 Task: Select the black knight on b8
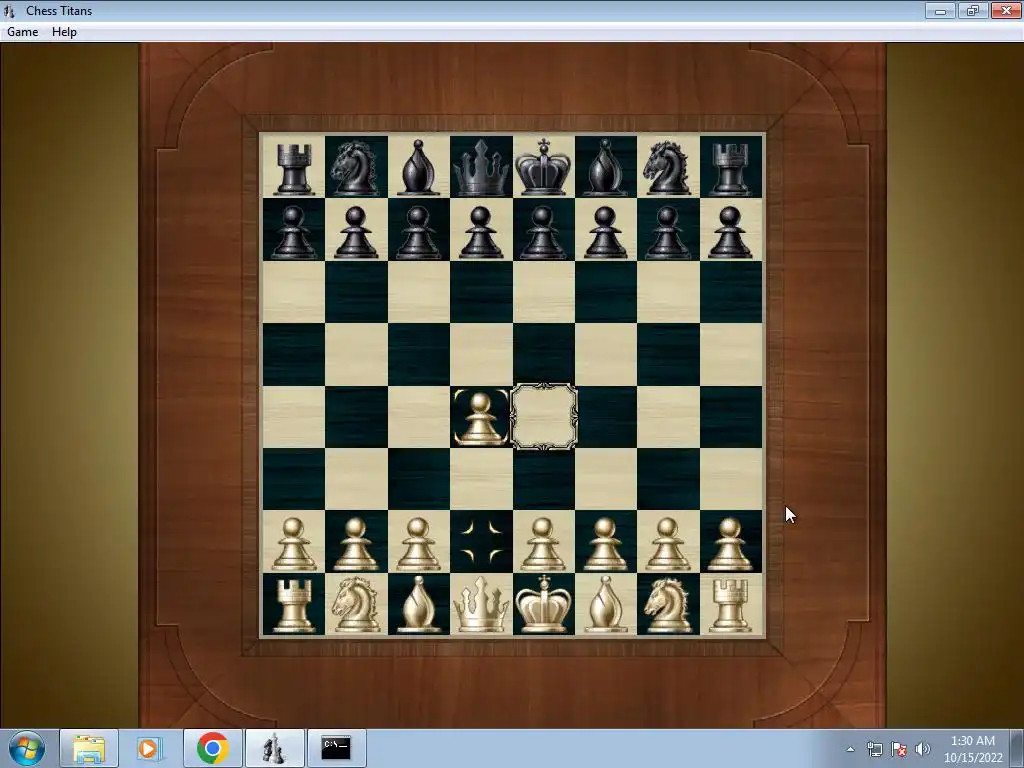pos(356,167)
